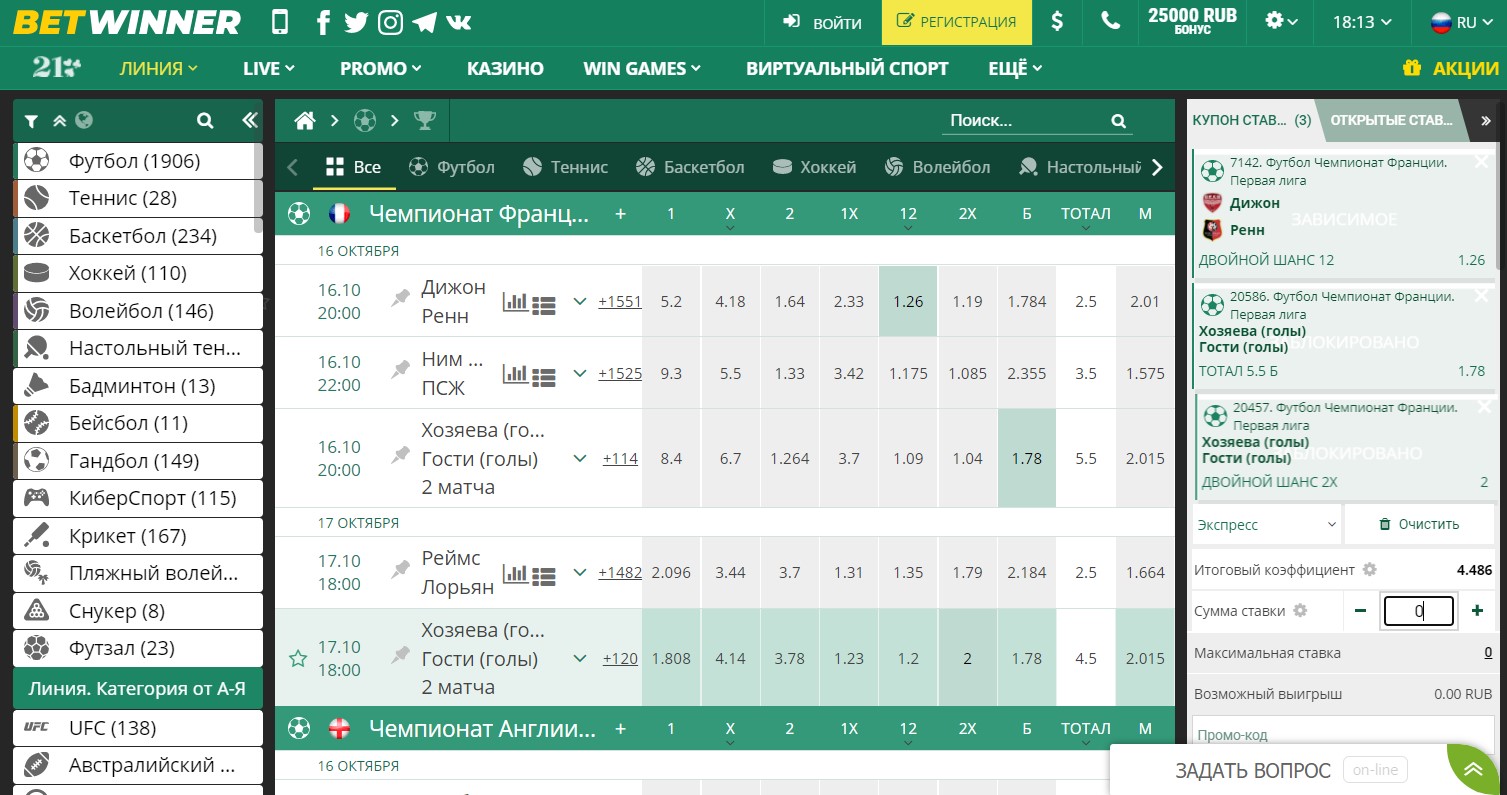Pin the Реймс Лорьян match
Viewport: 1507px width, 795px height.
[x=401, y=568]
